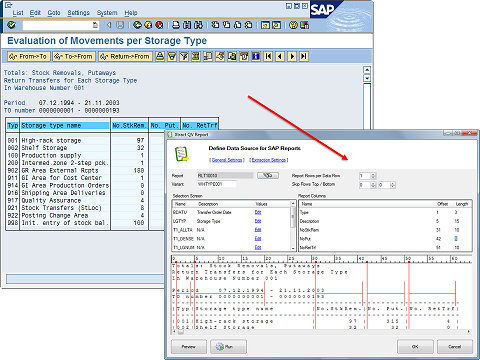Click the green Back arrow icon
Screen dimensions: 480x360
click(137, 25)
